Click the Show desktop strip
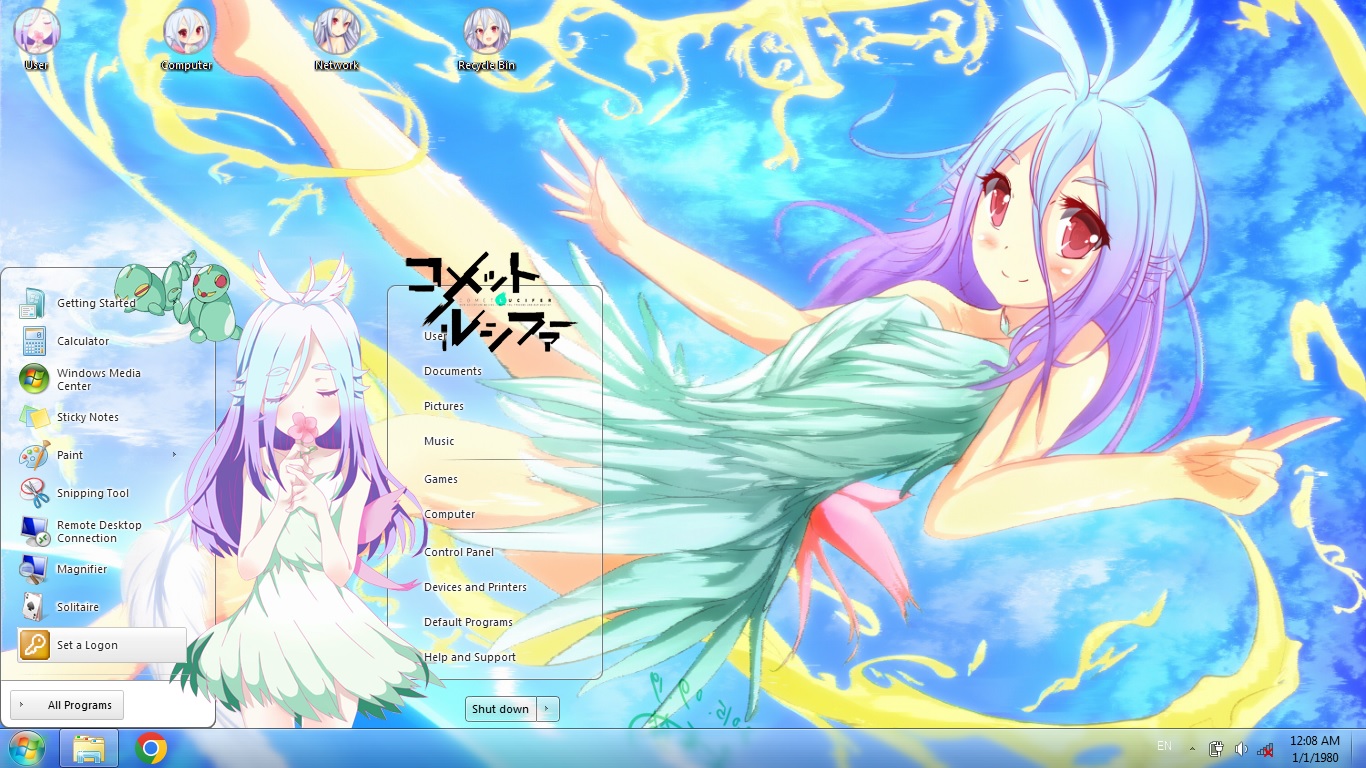The image size is (1366, 768). click(1359, 748)
